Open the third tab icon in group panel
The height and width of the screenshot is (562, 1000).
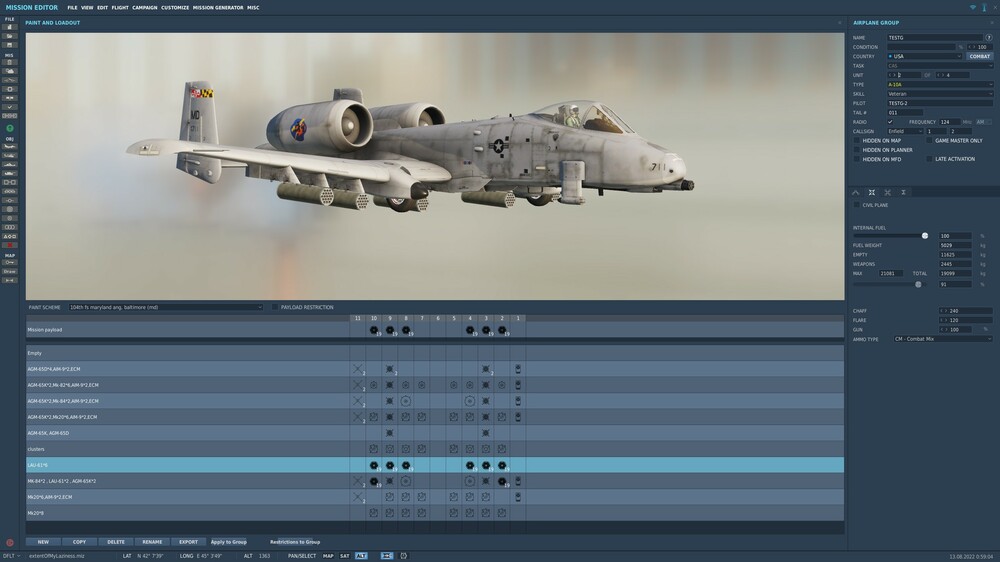(887, 192)
